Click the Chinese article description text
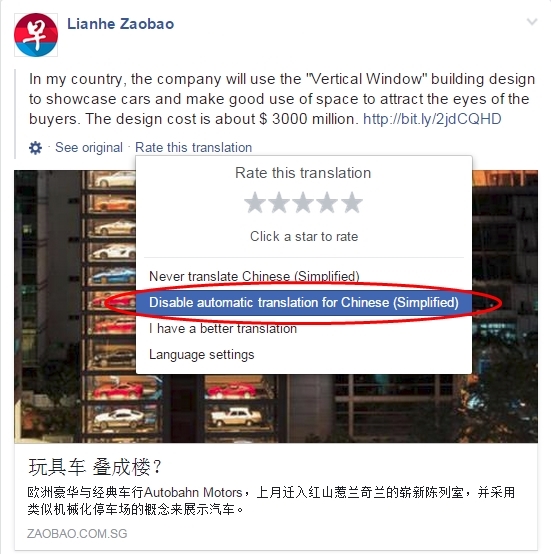This screenshot has width=551, height=554. [271, 501]
